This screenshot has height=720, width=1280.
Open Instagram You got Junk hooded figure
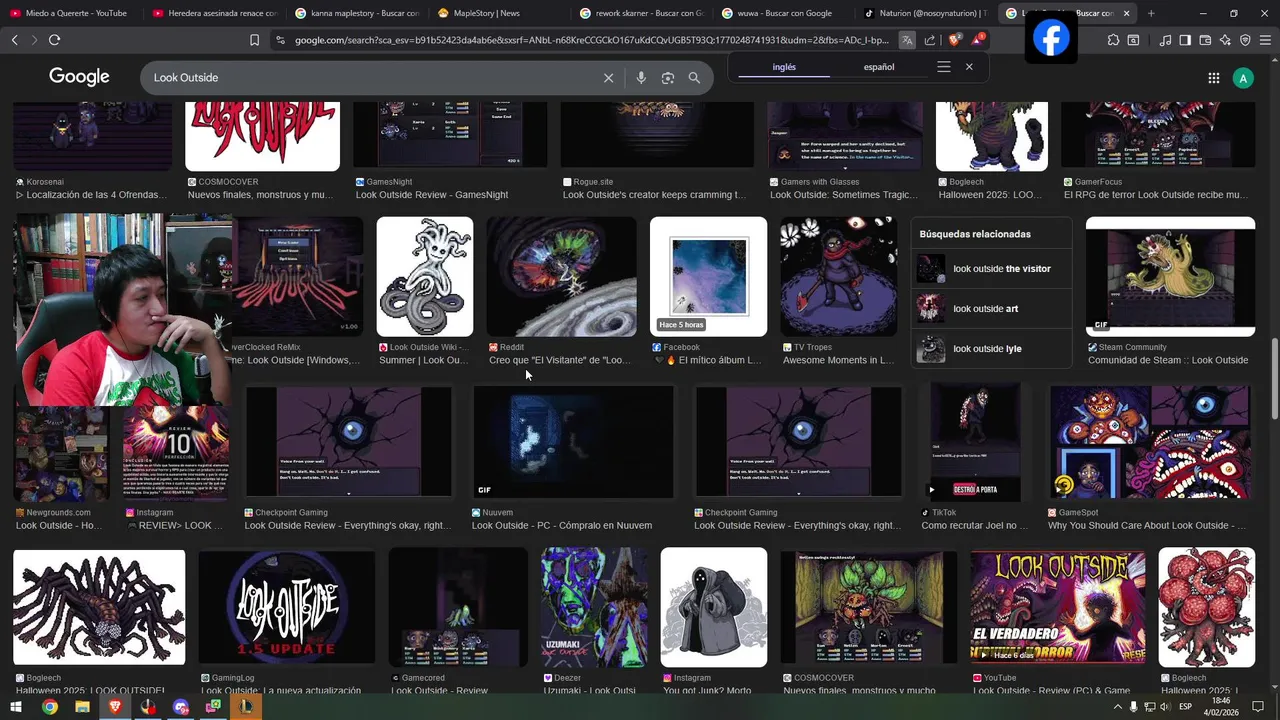click(714, 606)
